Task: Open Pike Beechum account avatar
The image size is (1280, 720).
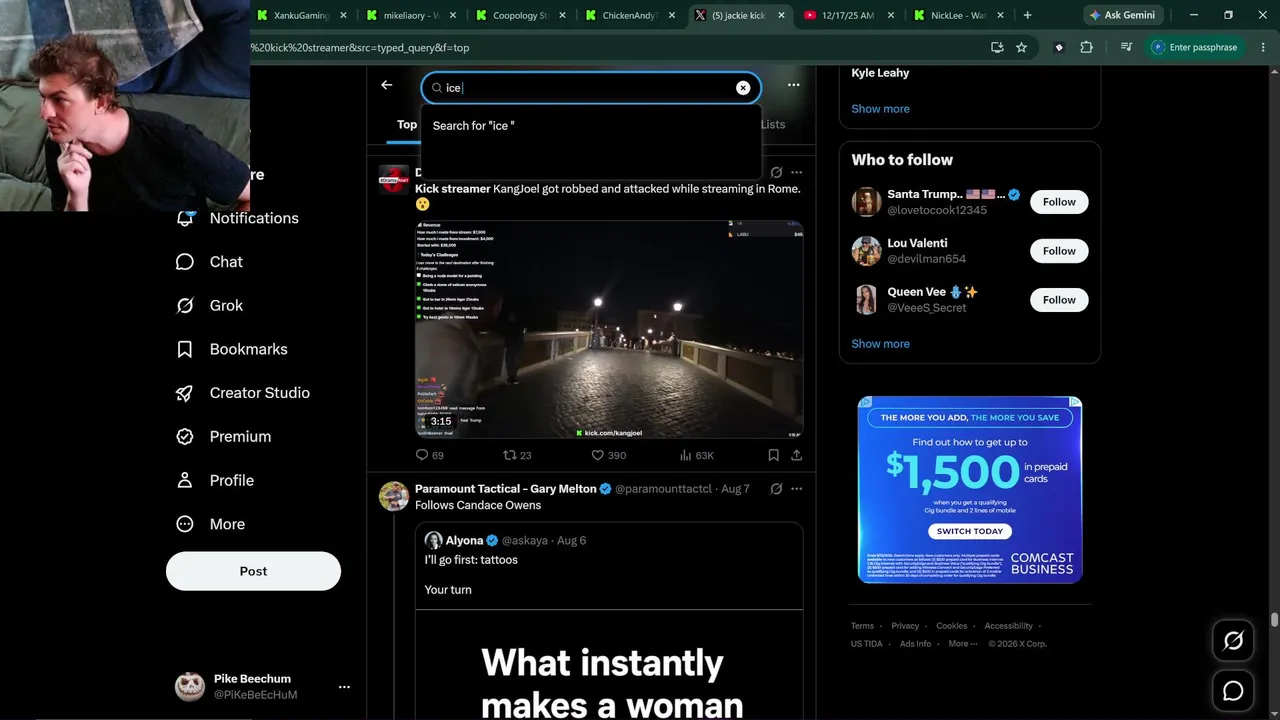Action: [190, 686]
